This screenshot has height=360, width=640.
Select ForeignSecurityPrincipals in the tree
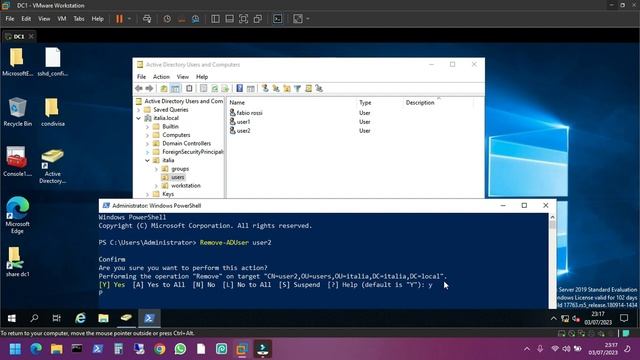[x=193, y=152]
